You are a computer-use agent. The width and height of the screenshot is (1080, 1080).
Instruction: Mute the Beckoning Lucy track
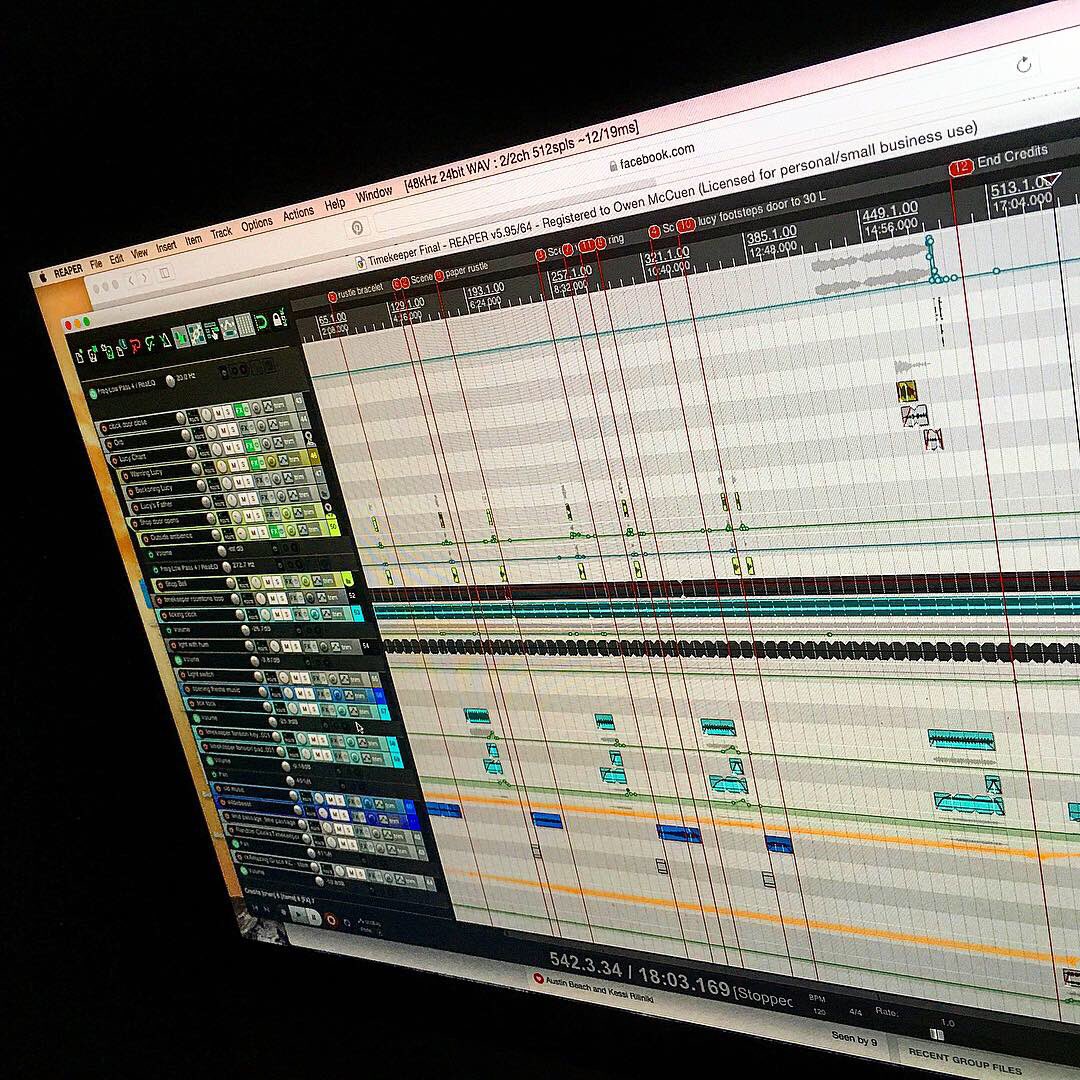coord(238,481)
